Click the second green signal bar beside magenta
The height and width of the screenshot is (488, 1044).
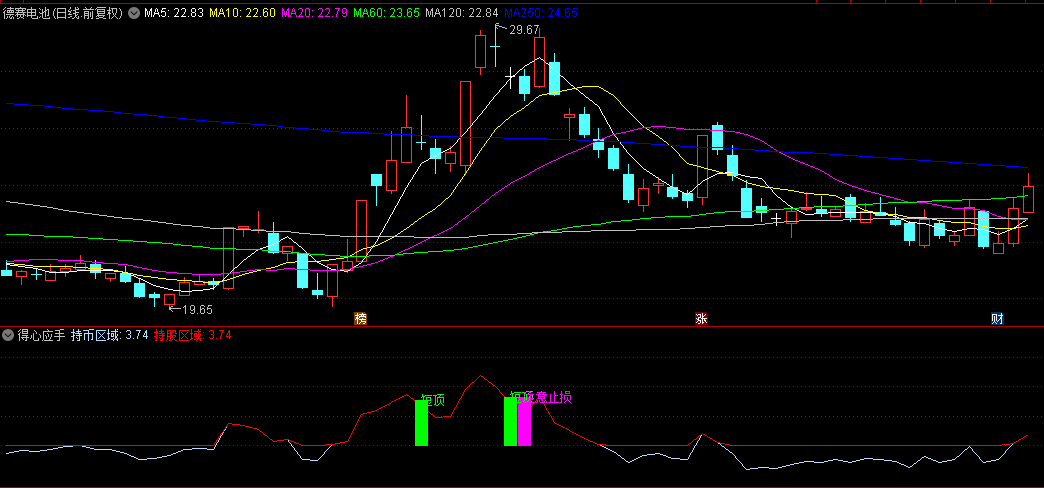tap(510, 421)
